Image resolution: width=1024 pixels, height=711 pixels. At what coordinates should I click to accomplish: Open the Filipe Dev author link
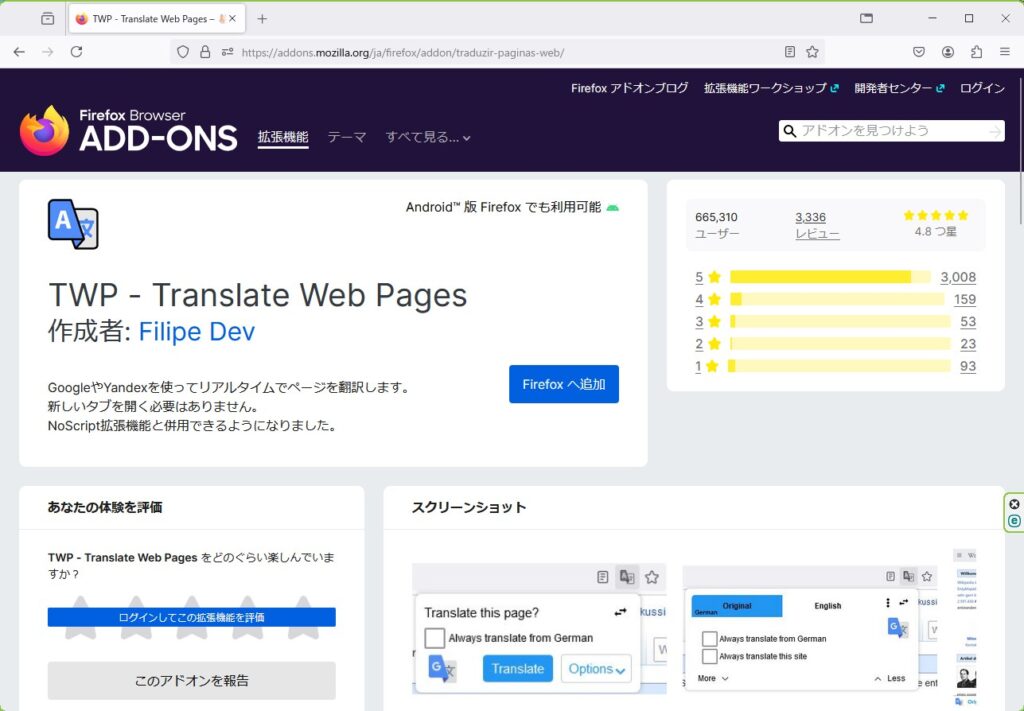(196, 331)
